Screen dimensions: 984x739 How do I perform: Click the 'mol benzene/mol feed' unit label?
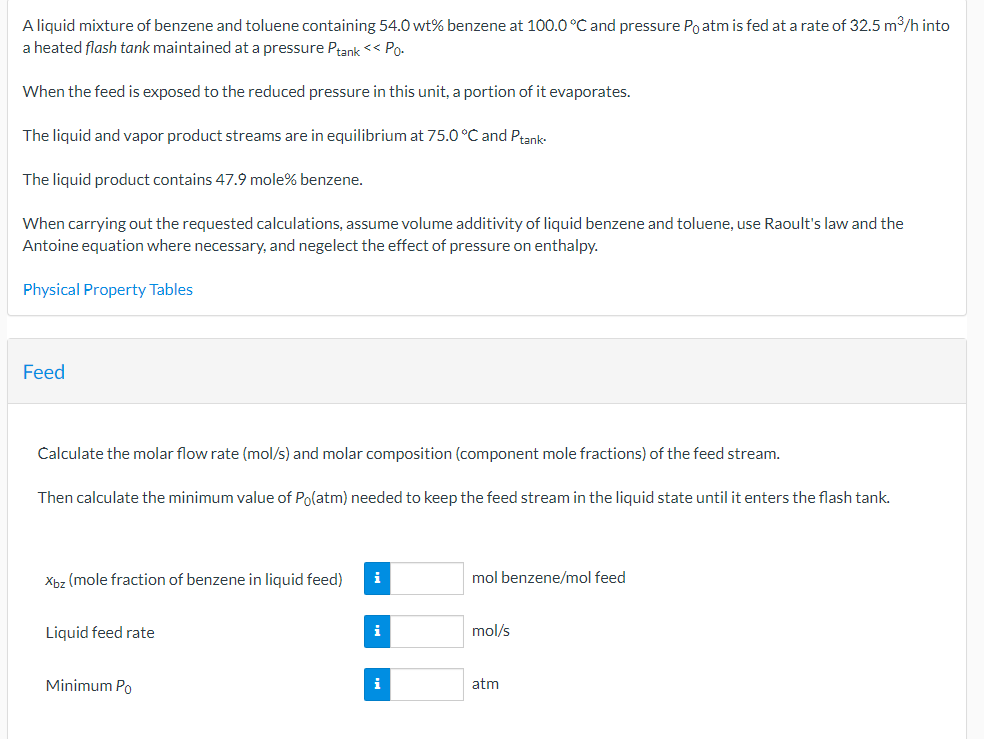pyautogui.click(x=548, y=577)
